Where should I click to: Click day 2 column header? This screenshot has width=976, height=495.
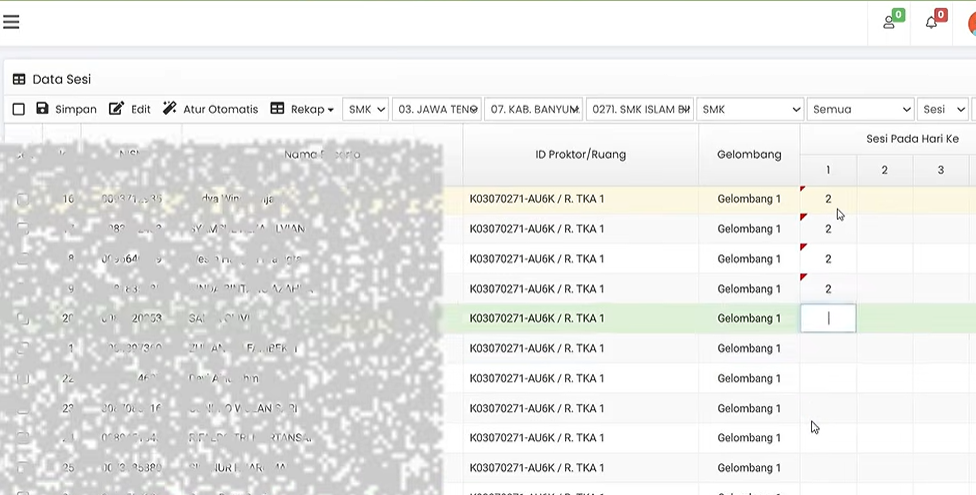[884, 170]
